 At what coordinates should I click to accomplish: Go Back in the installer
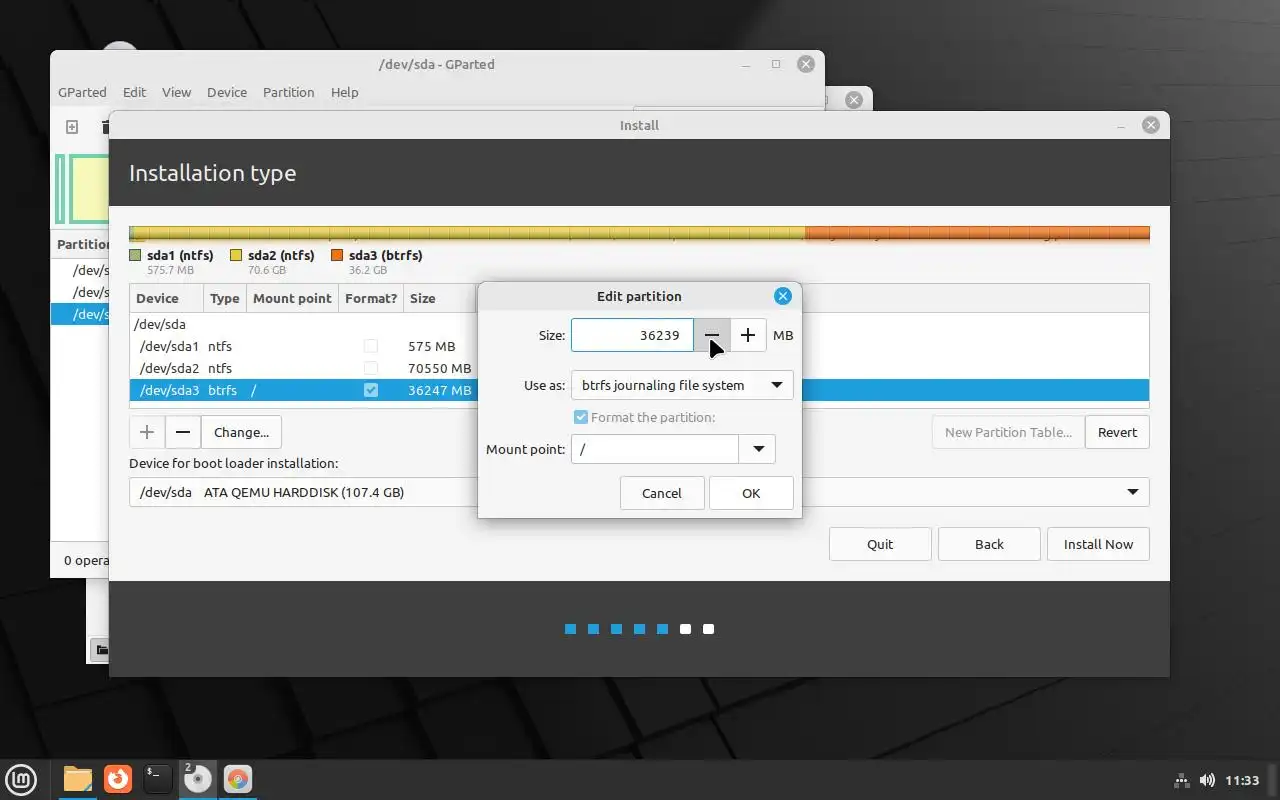(x=989, y=544)
